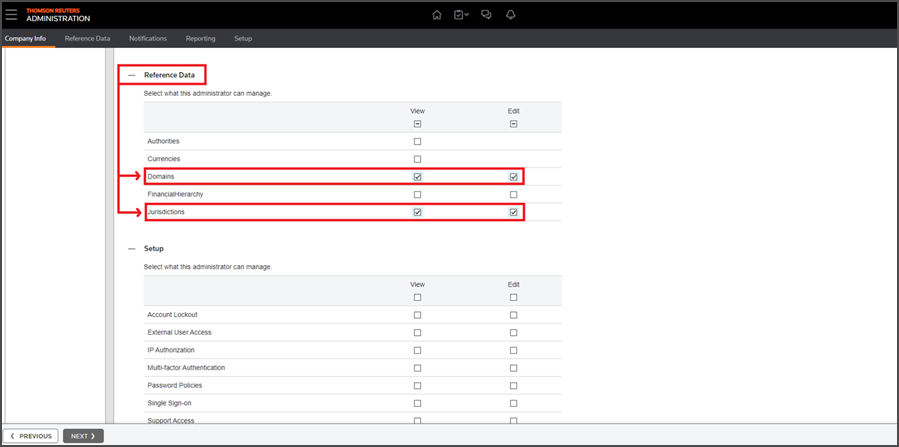Check View for Single Sign-on

click(417, 403)
